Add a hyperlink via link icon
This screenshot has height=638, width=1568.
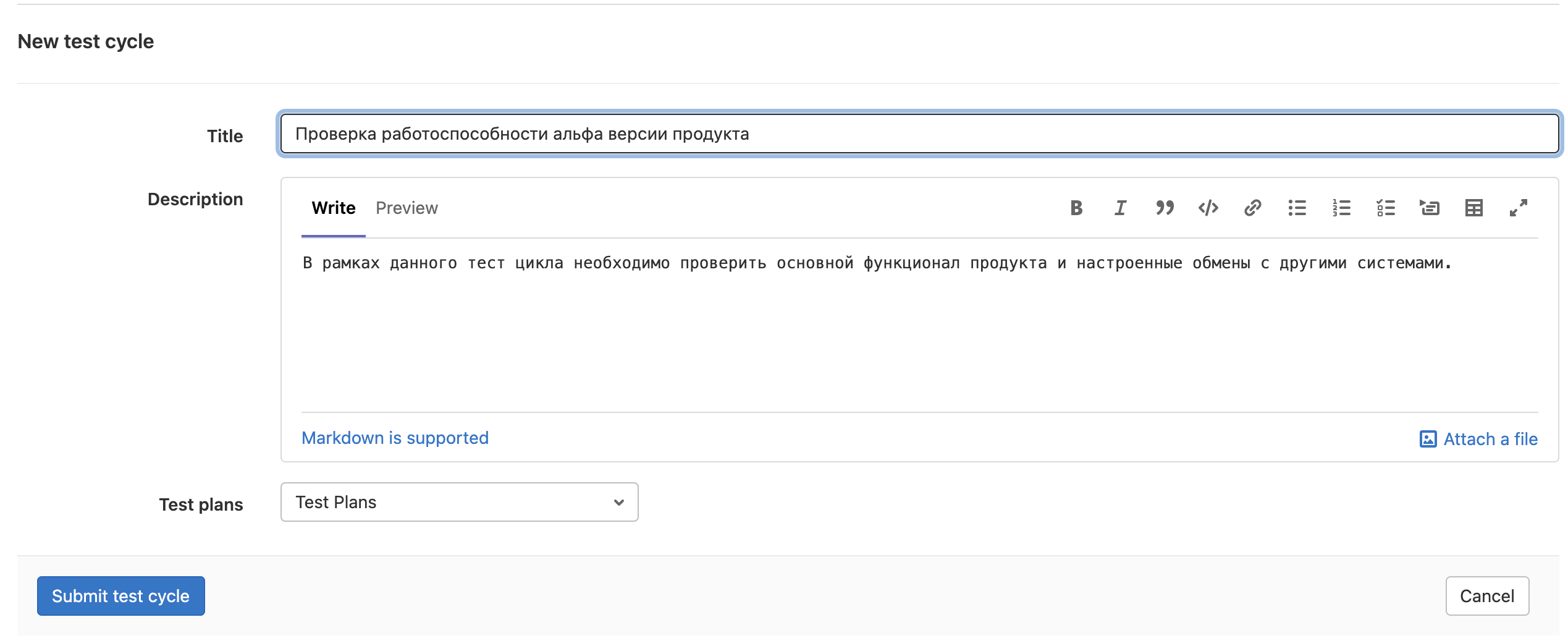[1253, 208]
